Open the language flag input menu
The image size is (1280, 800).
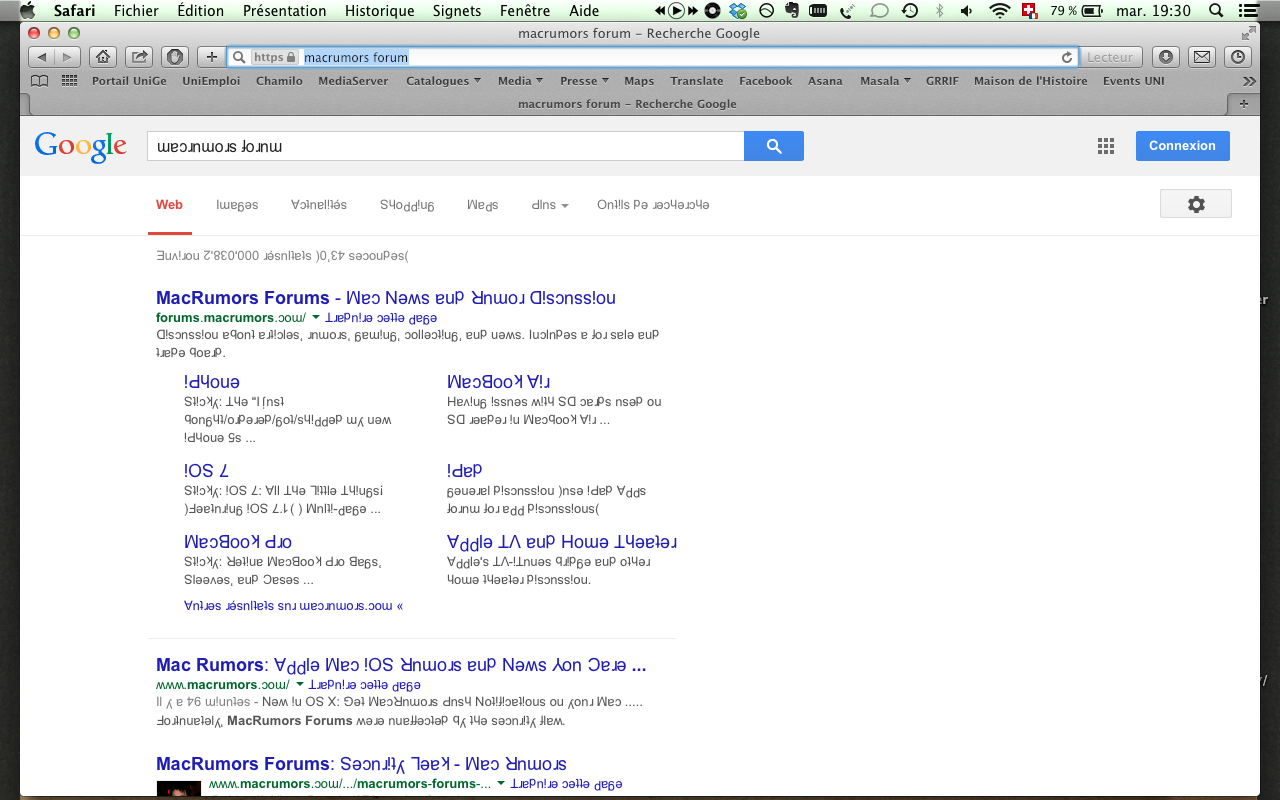pyautogui.click(x=1028, y=11)
